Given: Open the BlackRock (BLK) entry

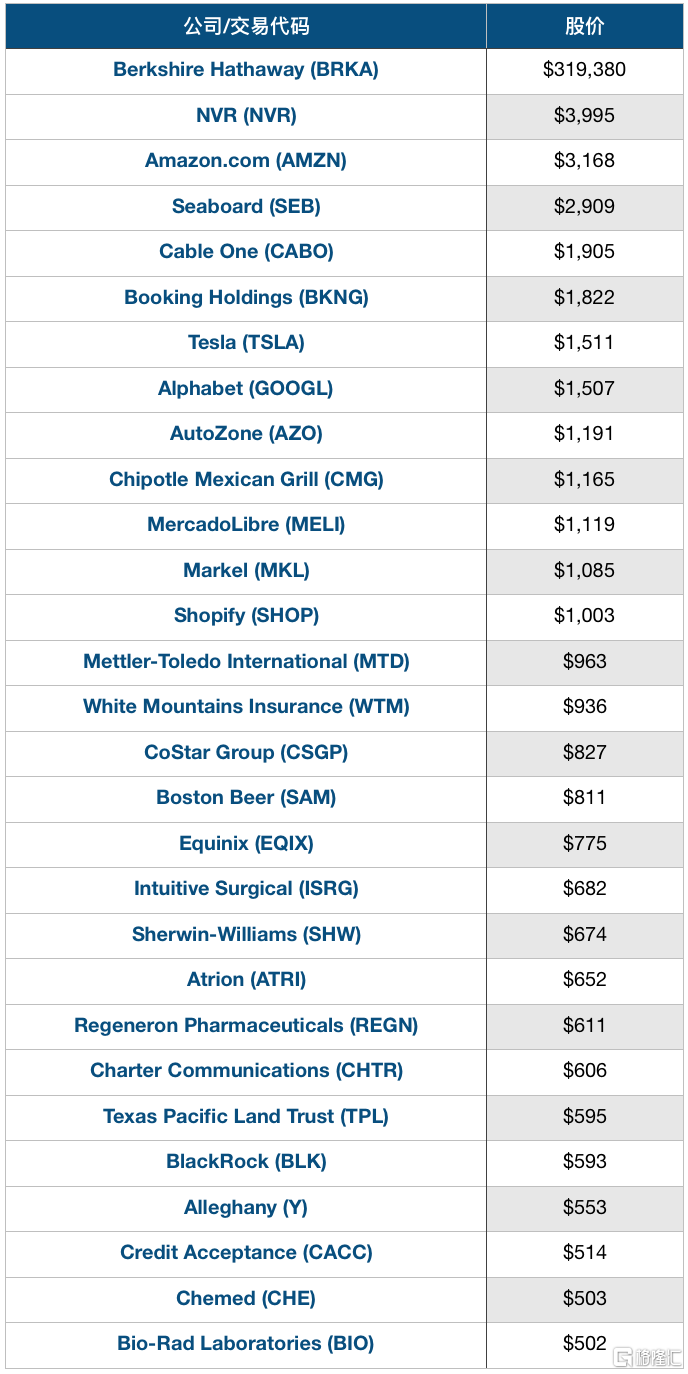Looking at the screenshot, I should coord(246,1162).
